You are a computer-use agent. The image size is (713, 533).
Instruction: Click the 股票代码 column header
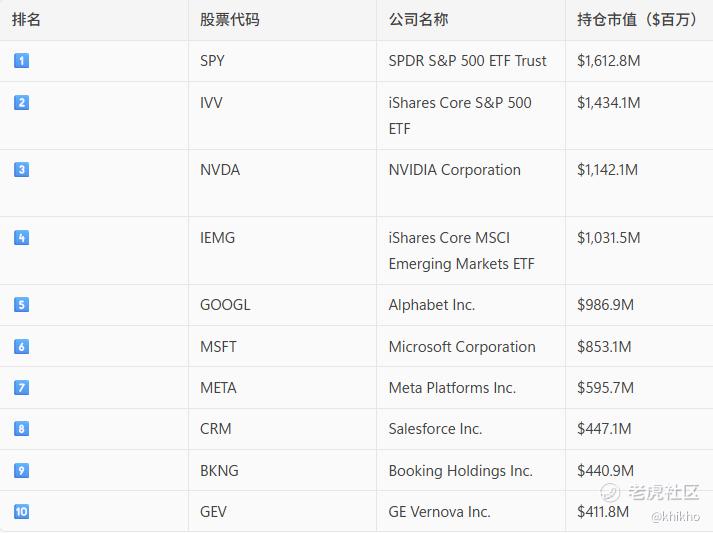click(229, 19)
